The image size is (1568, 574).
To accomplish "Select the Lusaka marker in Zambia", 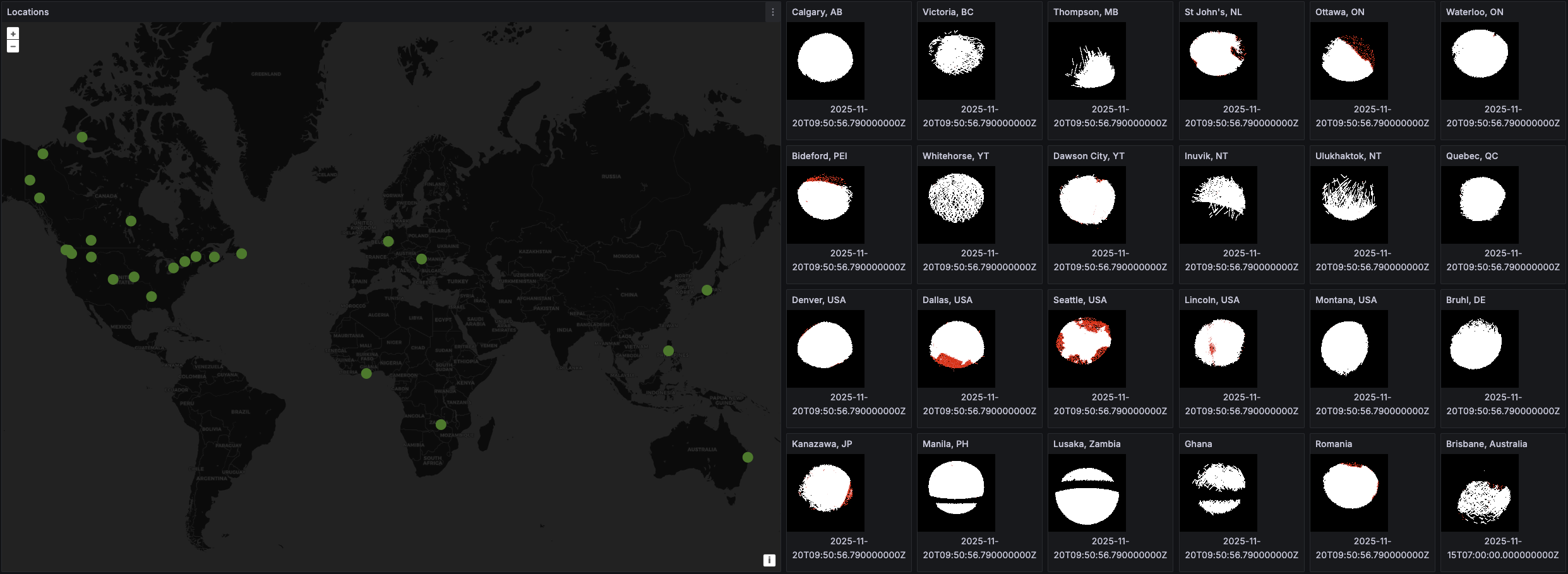I will click(441, 425).
